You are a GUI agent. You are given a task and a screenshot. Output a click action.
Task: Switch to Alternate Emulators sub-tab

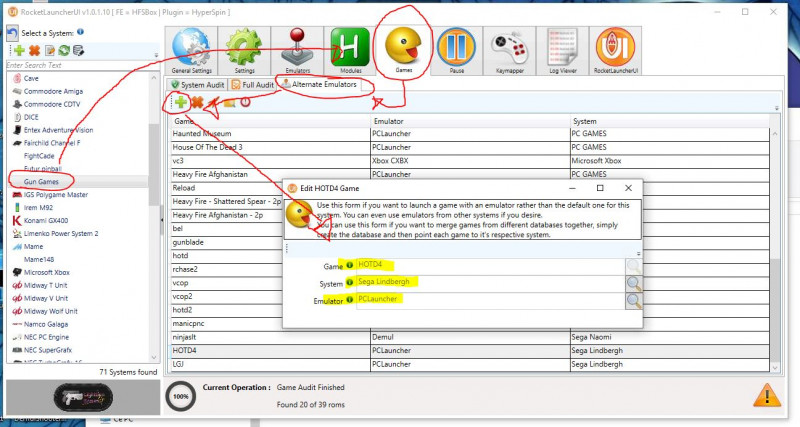coord(319,84)
